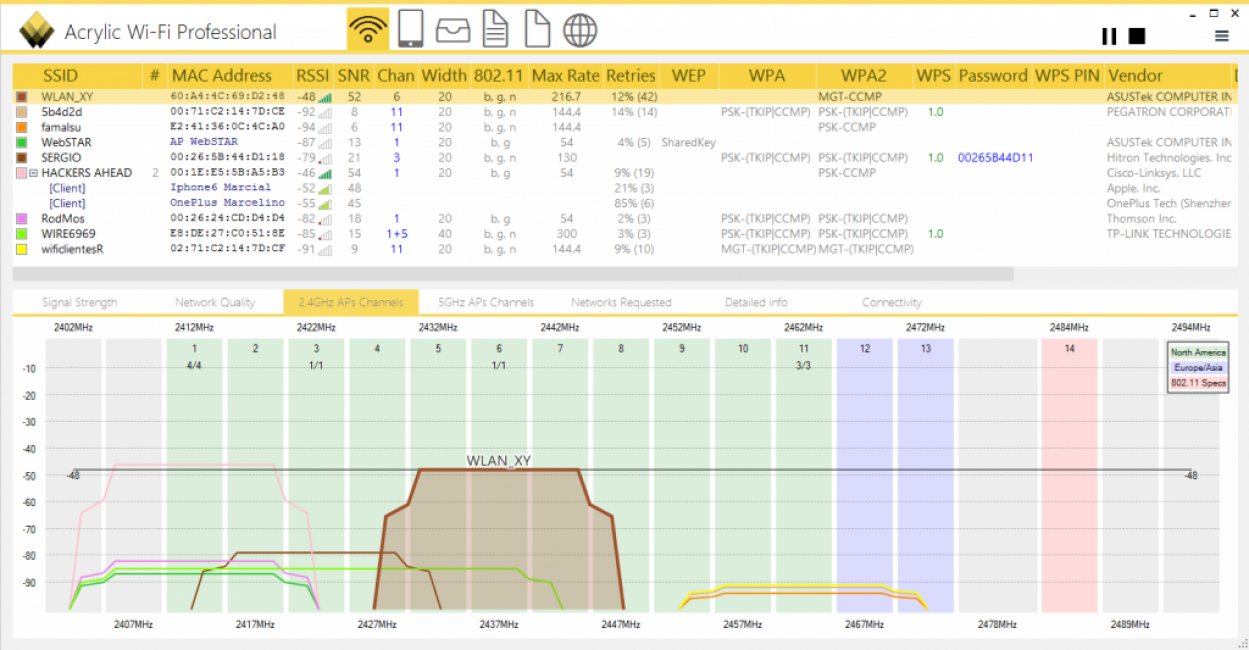Open the hamburger menu
This screenshot has width=1249, height=650.
click(x=1222, y=36)
